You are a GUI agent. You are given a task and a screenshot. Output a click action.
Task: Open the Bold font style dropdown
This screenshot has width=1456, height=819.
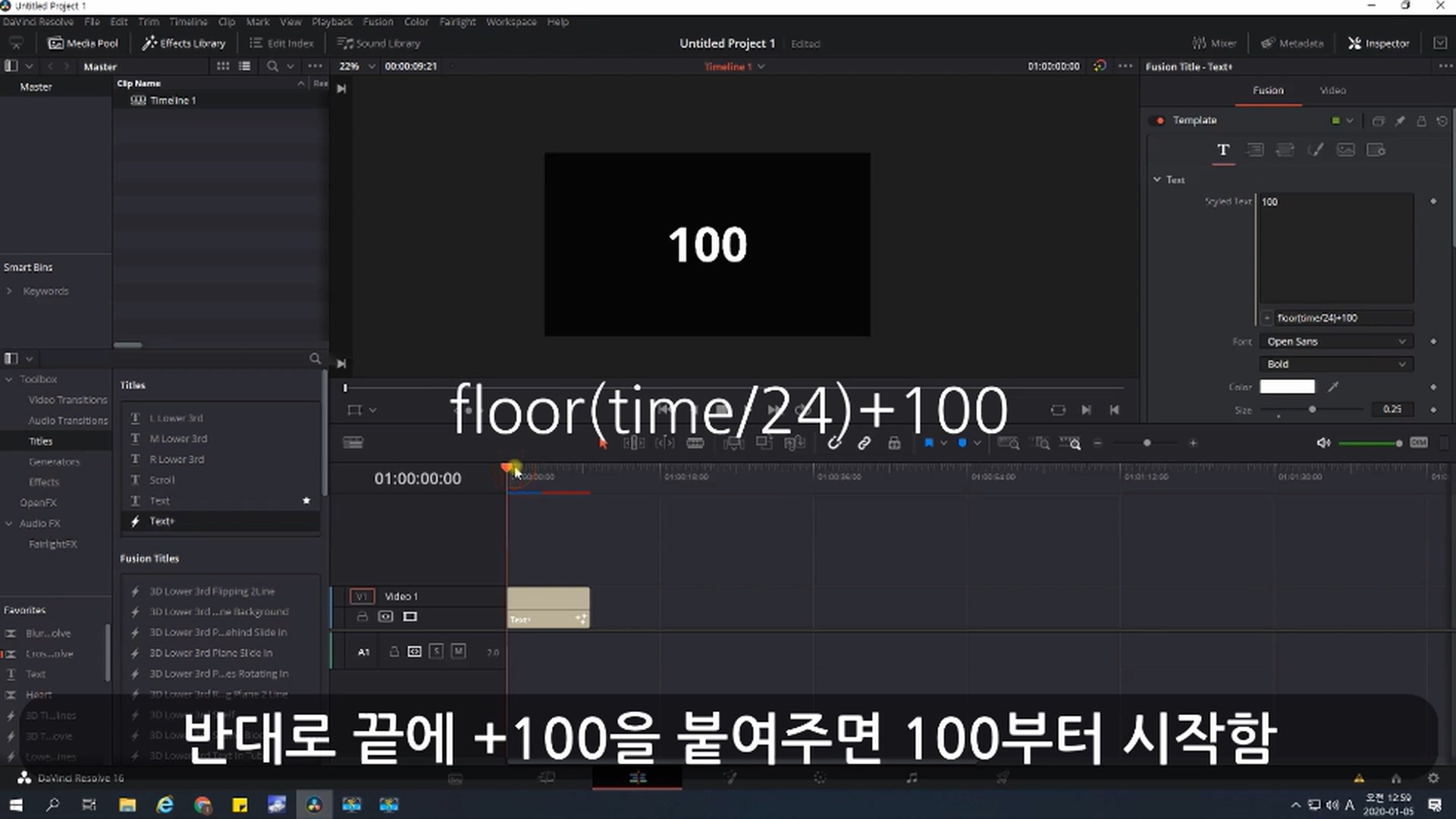1335,364
